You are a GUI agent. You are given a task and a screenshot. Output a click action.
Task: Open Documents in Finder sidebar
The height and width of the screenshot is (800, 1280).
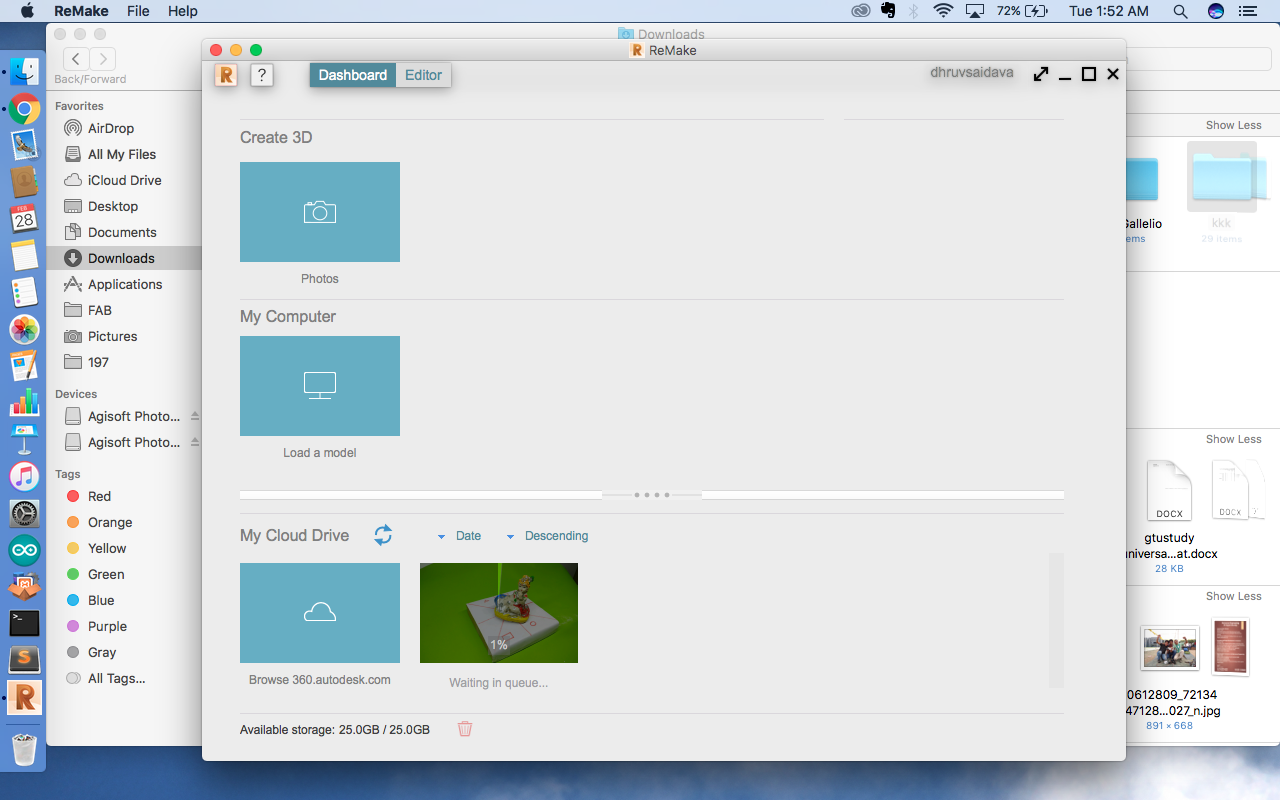[x=124, y=232]
